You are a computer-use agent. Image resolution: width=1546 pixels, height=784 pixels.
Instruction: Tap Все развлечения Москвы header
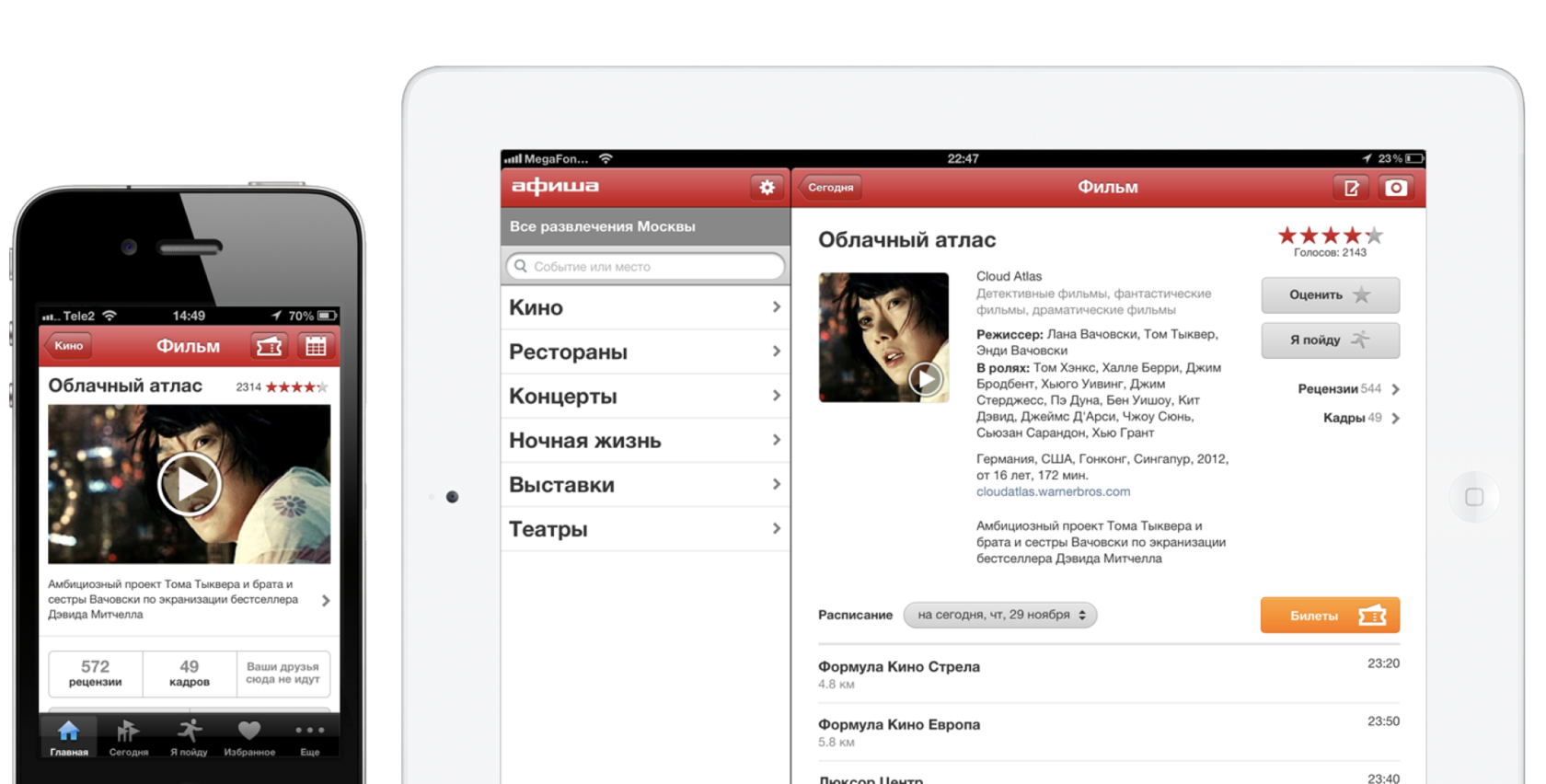(x=645, y=226)
